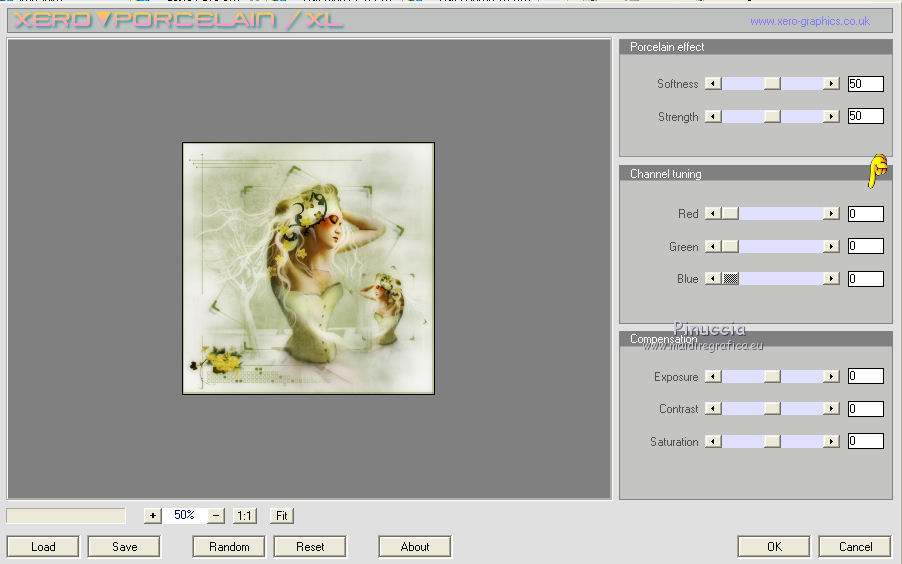Cancel the Porcelain dialog
This screenshot has height=564, width=902.
(x=855, y=547)
